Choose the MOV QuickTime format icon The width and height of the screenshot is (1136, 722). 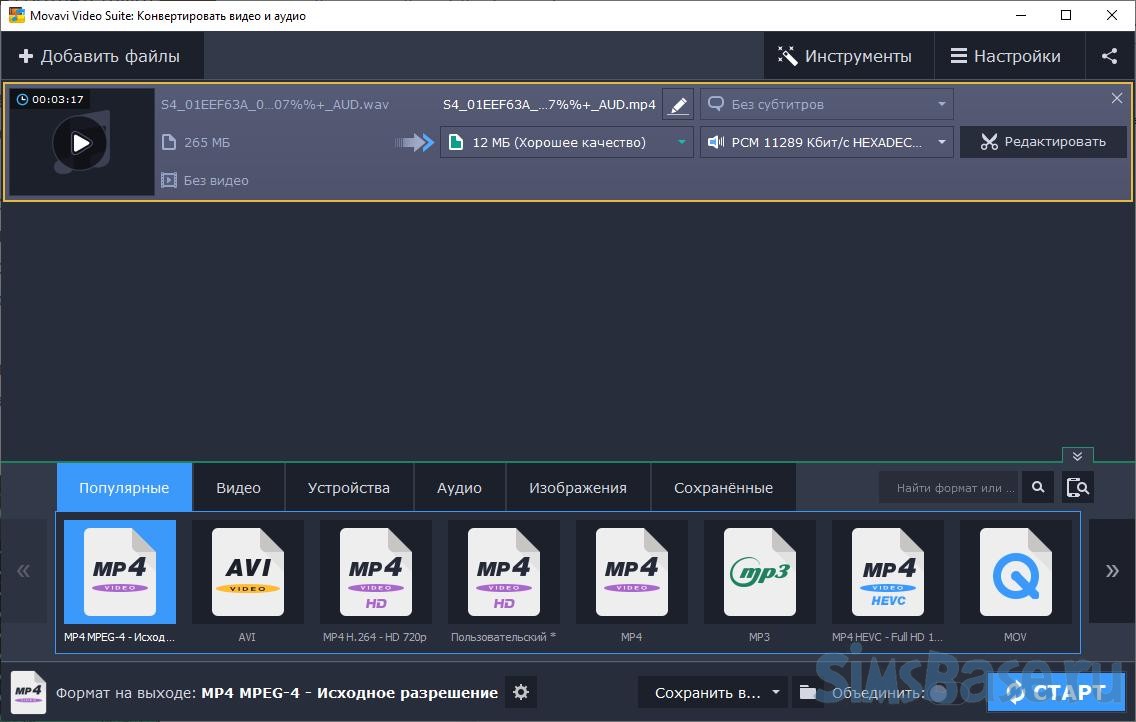(1015, 572)
